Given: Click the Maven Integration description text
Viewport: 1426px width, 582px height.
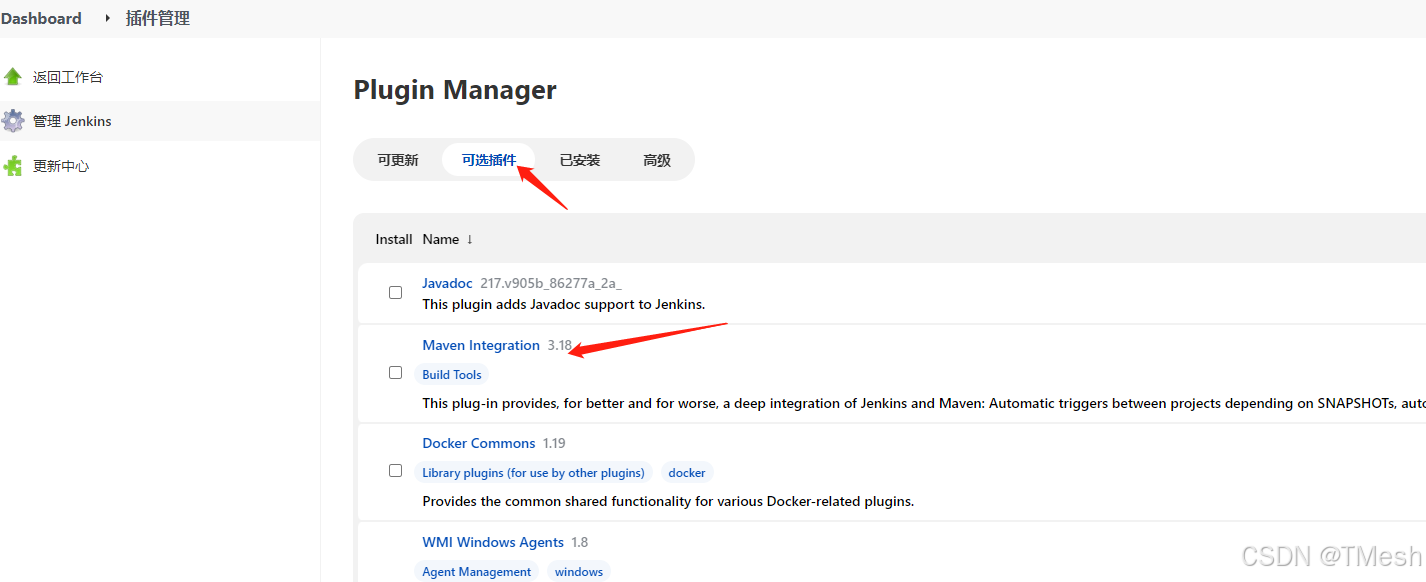Looking at the screenshot, I should pos(924,403).
